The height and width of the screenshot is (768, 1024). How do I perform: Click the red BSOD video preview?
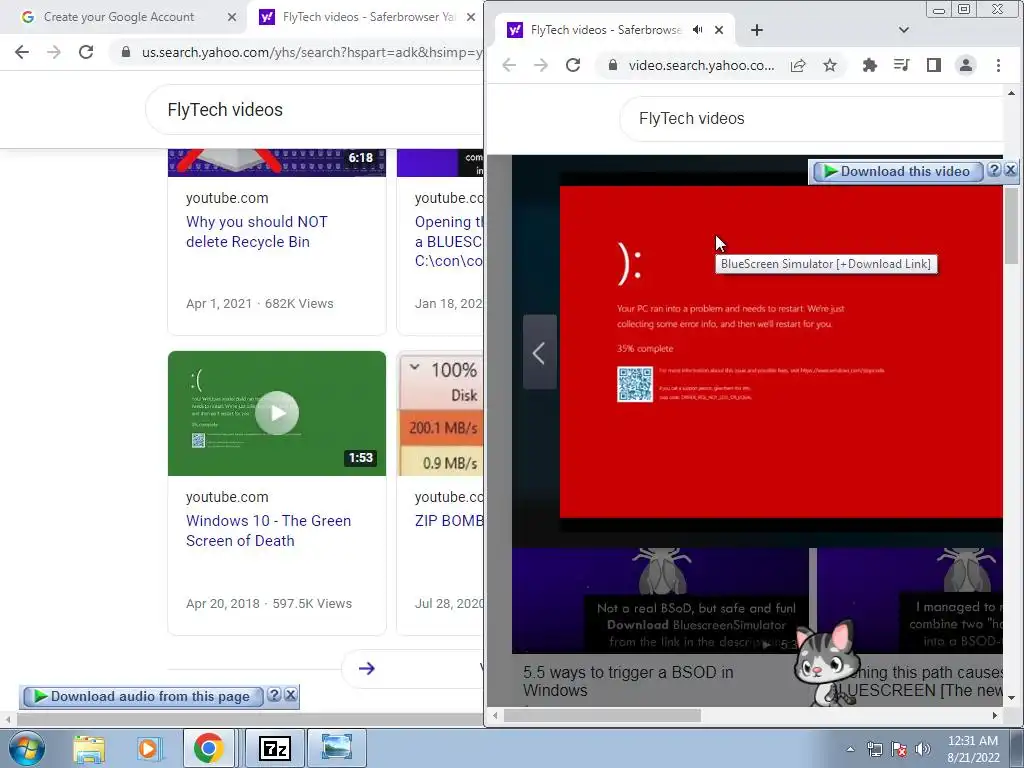coord(780,351)
